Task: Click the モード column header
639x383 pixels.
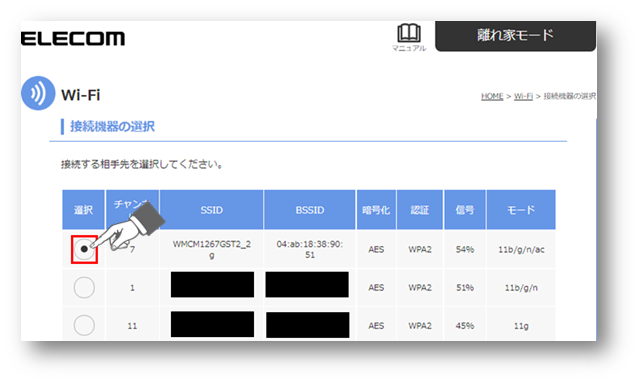Action: [521, 210]
